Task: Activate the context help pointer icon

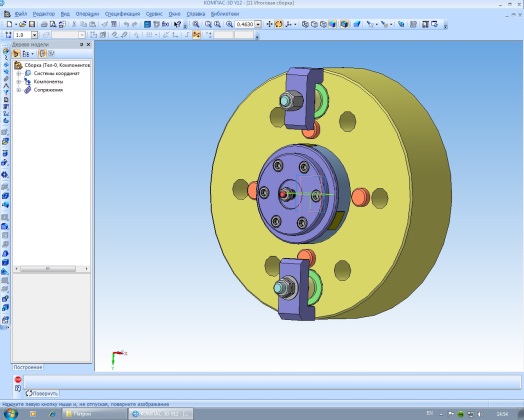Action: (x=177, y=24)
